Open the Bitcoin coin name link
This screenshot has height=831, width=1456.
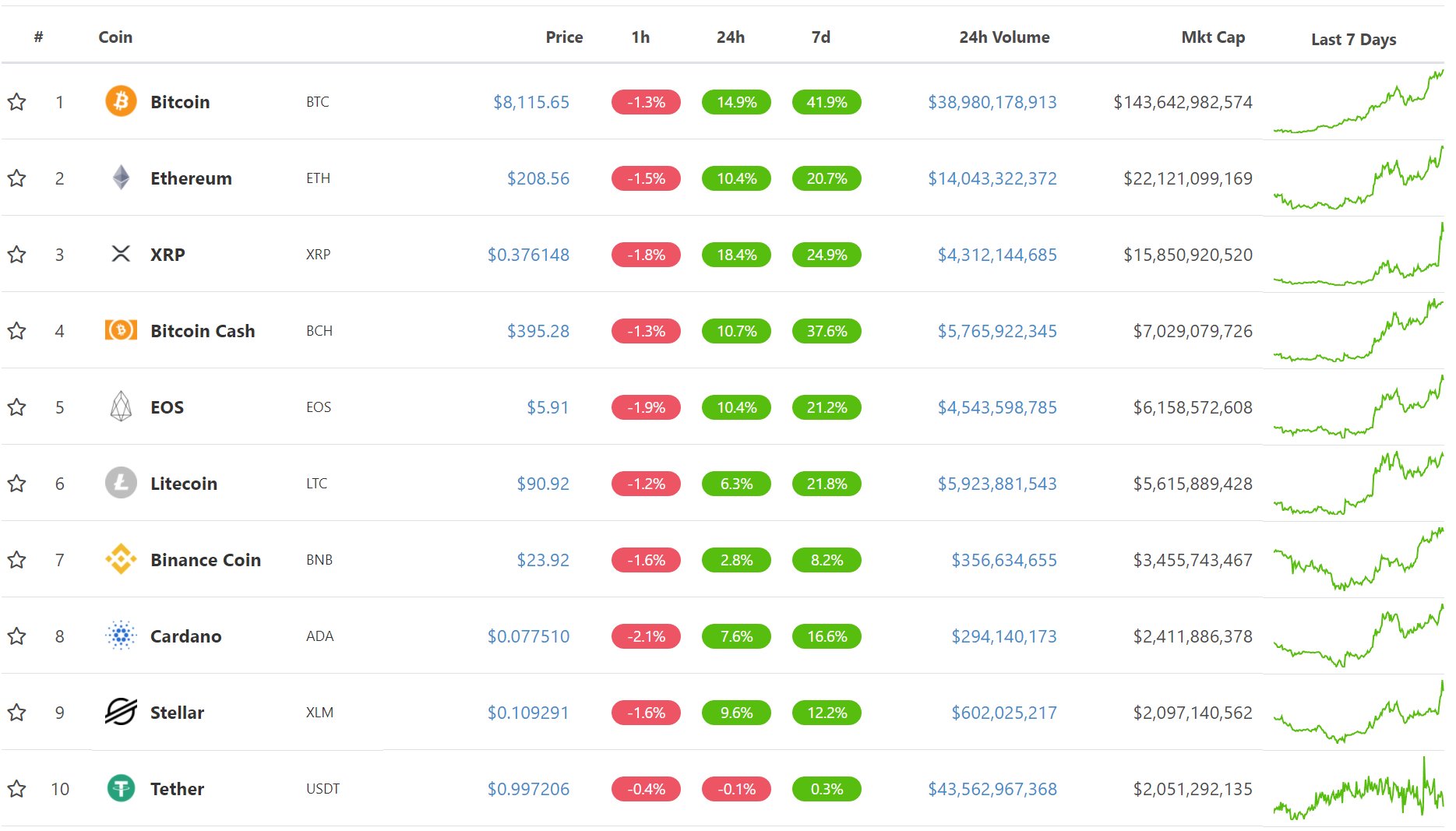click(x=180, y=101)
